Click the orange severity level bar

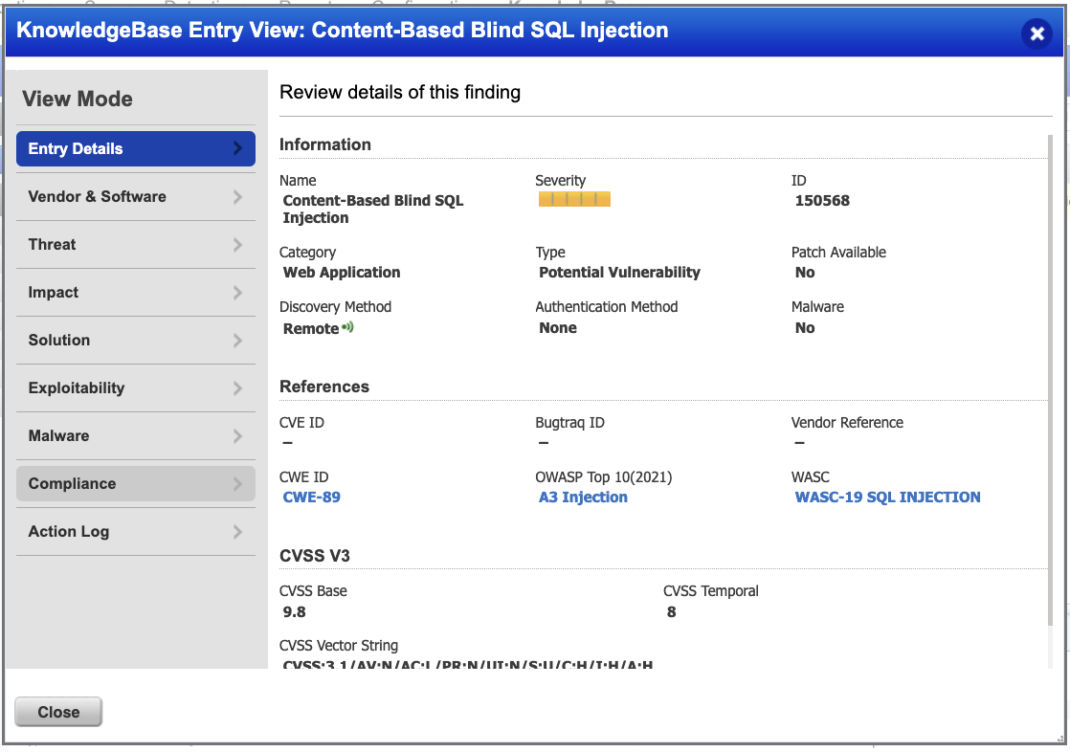point(574,200)
